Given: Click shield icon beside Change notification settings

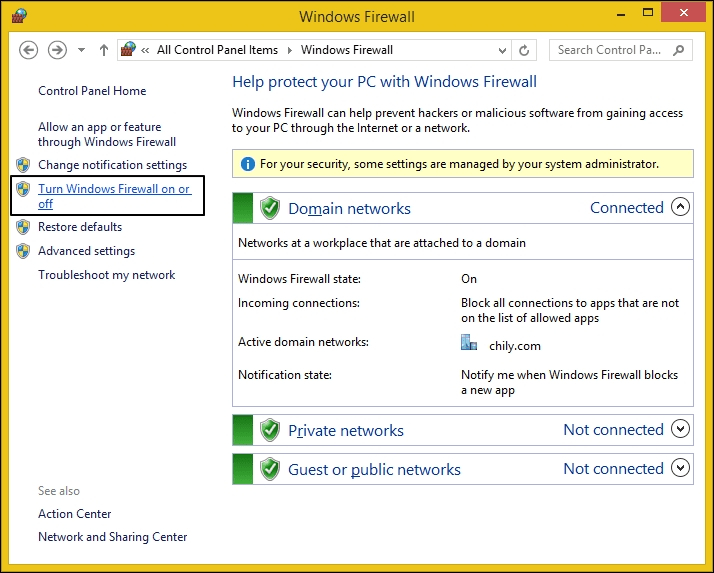Looking at the screenshot, I should pyautogui.click(x=23, y=164).
